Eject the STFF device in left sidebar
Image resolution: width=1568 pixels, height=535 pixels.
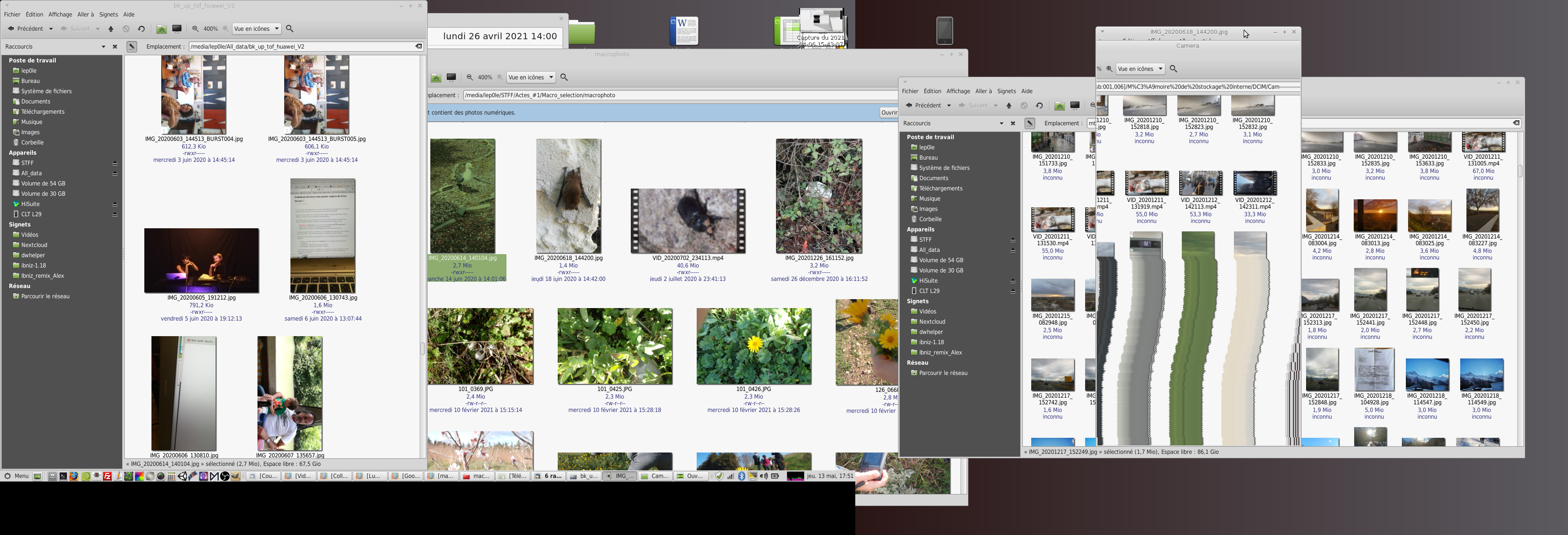pos(114,163)
